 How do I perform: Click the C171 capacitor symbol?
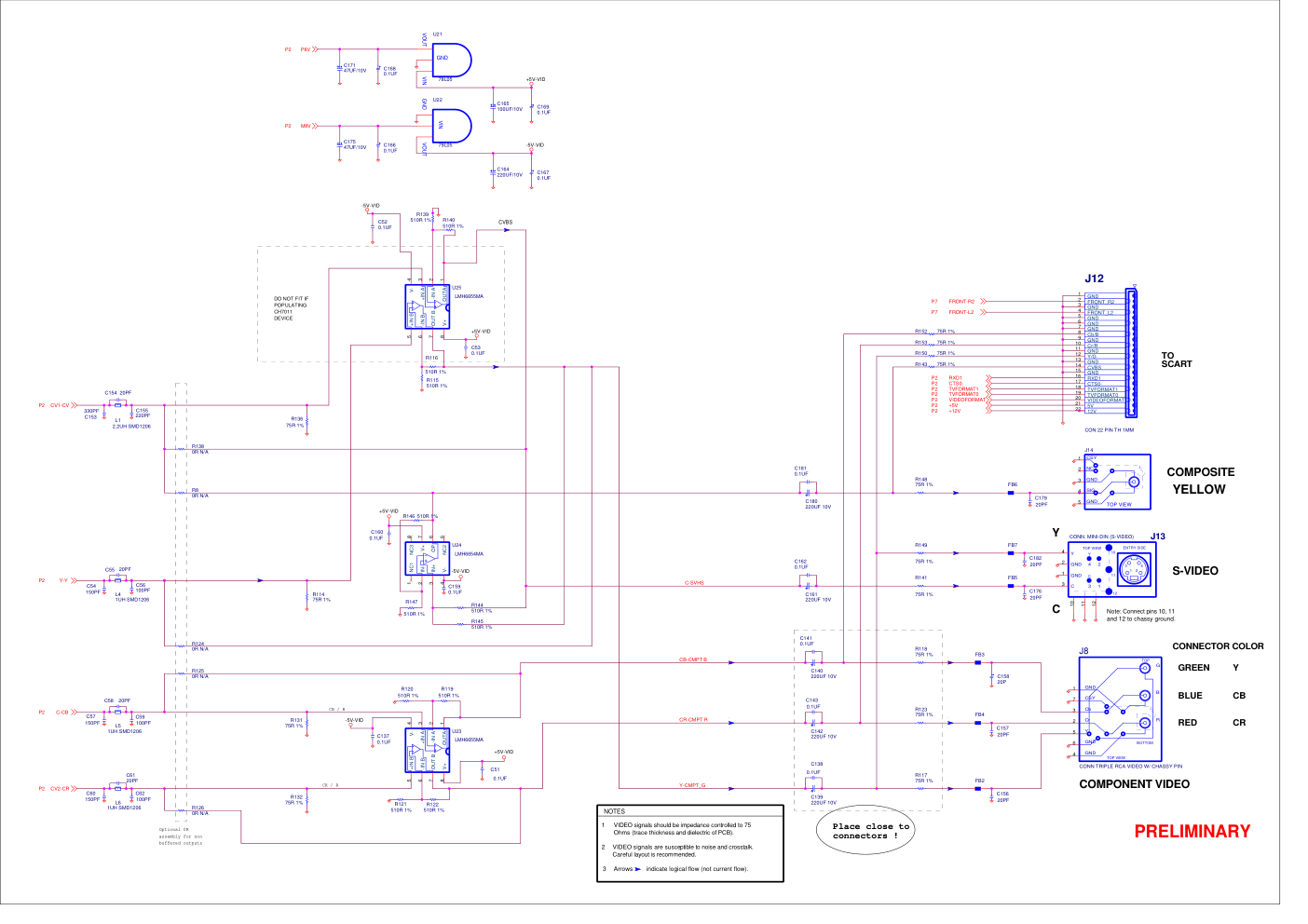point(338,68)
